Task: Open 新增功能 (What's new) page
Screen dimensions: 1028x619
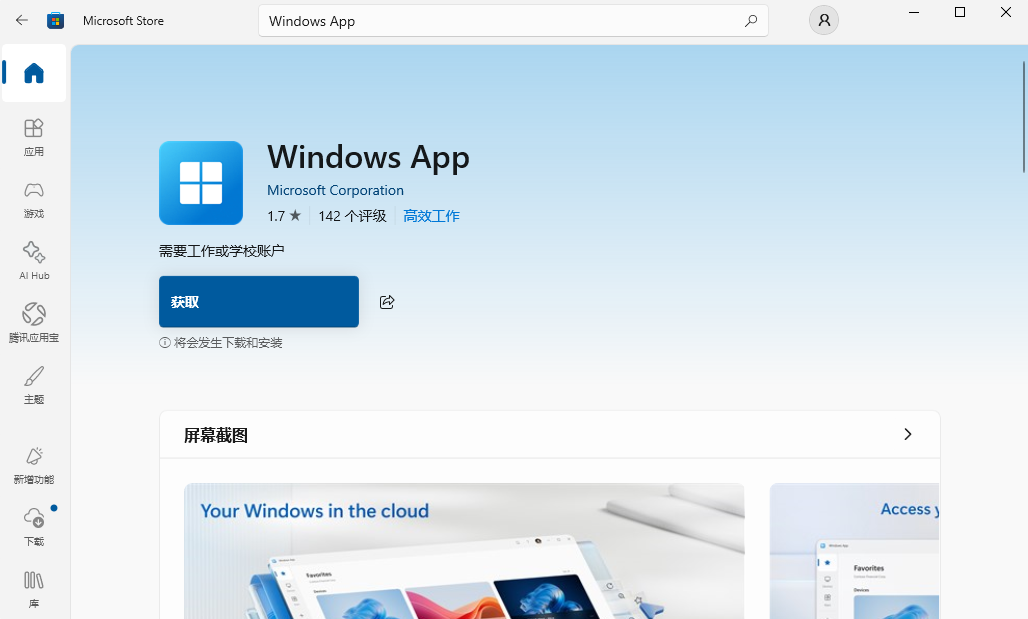Action: (x=34, y=465)
